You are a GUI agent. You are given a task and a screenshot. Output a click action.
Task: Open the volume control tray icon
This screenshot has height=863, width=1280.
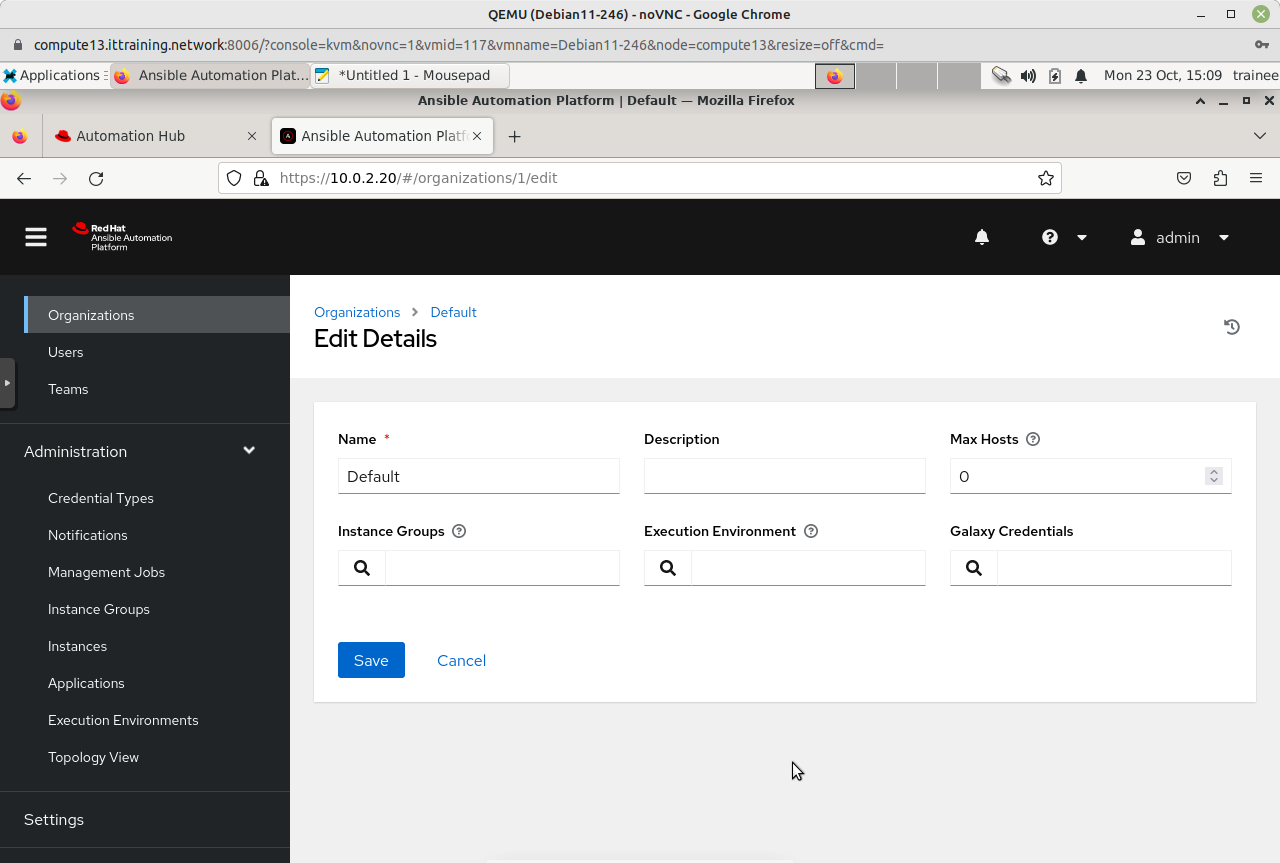point(1028,75)
